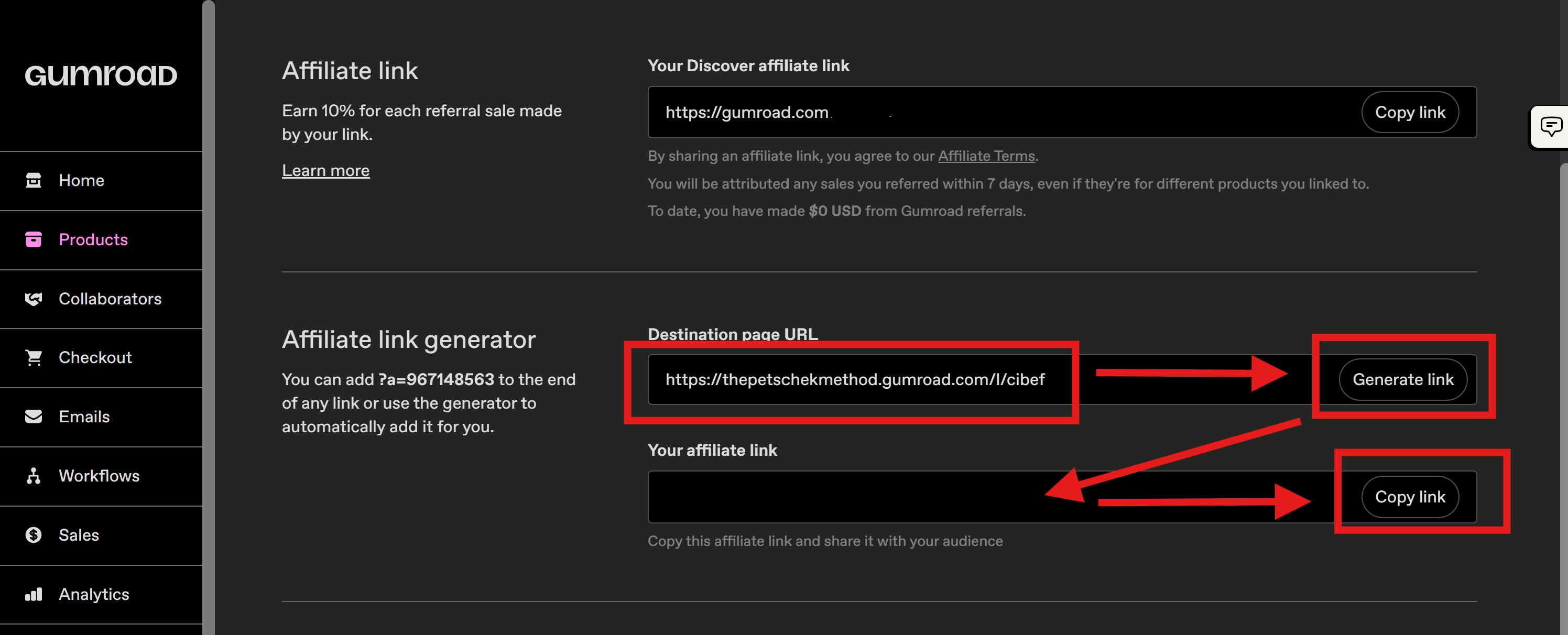The image size is (1568, 635).
Task: Open the Sales menu entry
Action: (x=79, y=534)
